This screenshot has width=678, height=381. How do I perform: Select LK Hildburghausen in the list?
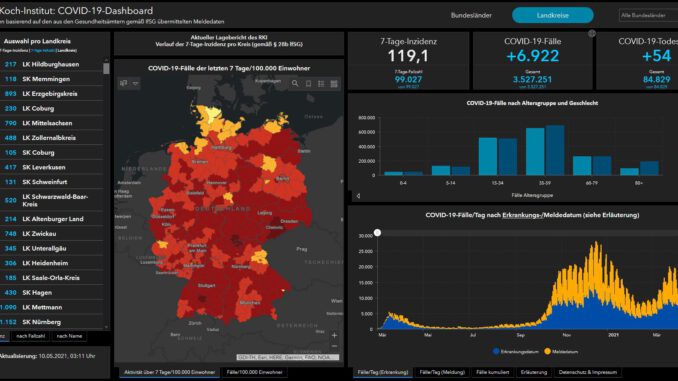point(51,64)
